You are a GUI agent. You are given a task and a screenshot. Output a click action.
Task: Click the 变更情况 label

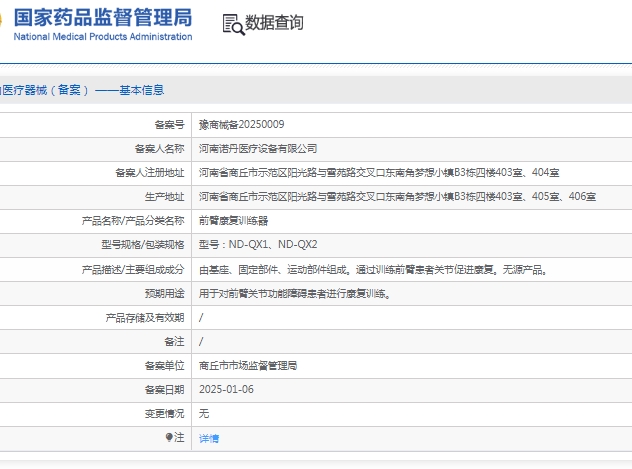click(x=164, y=414)
